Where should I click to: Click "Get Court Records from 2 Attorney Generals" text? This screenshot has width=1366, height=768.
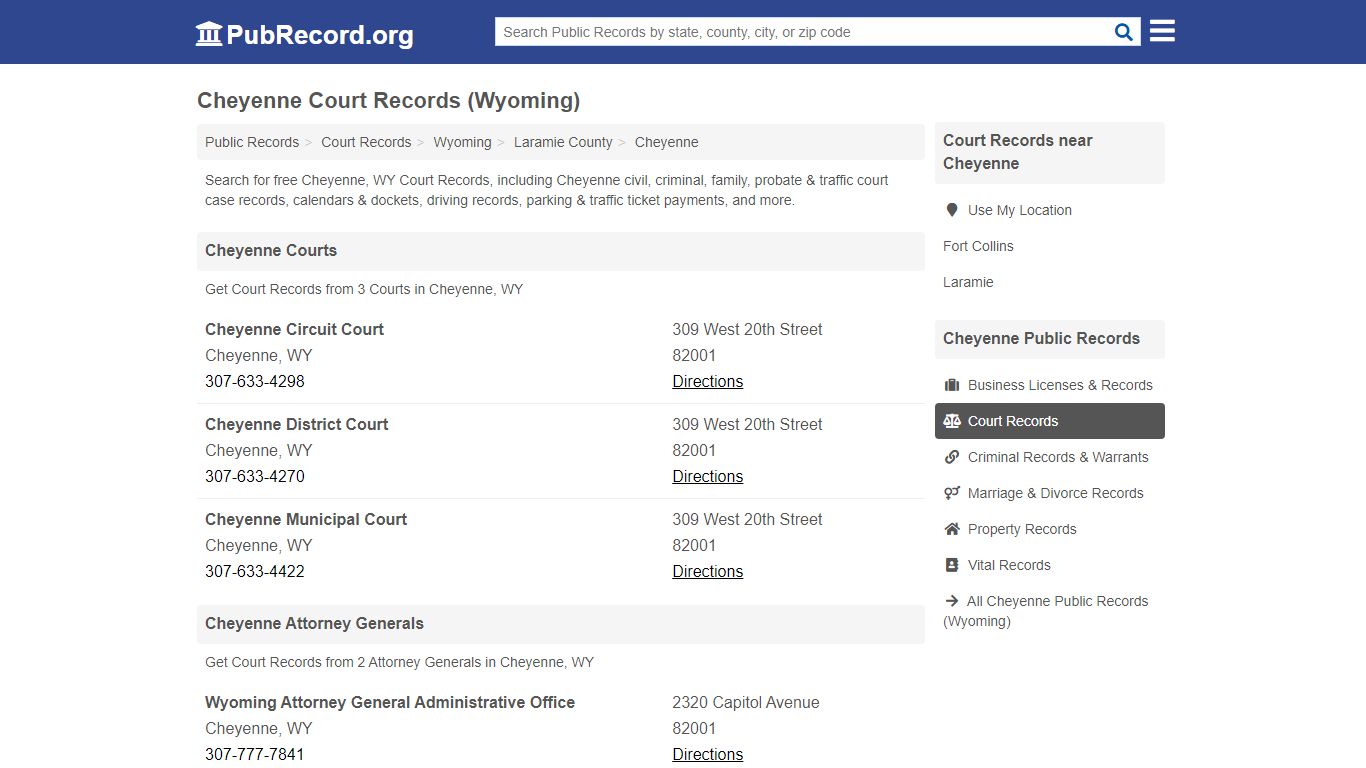pyautogui.click(x=399, y=662)
